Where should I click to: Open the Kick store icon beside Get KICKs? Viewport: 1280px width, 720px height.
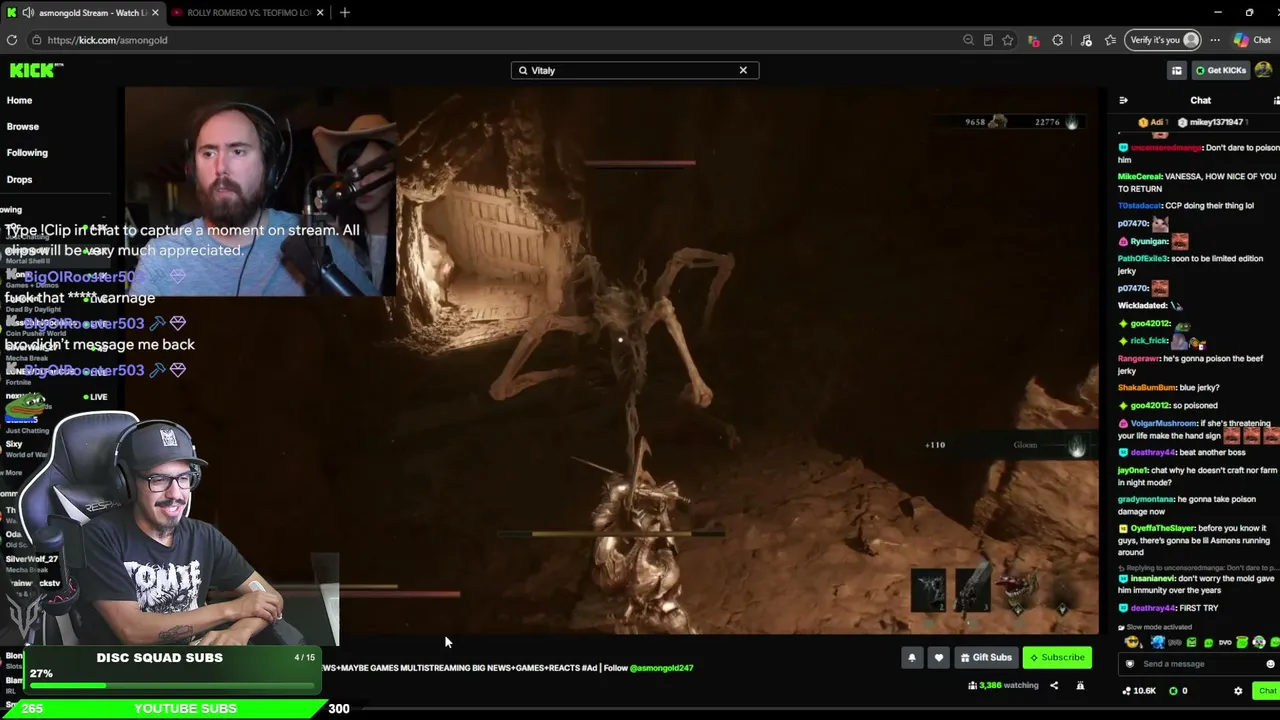(x=1177, y=70)
